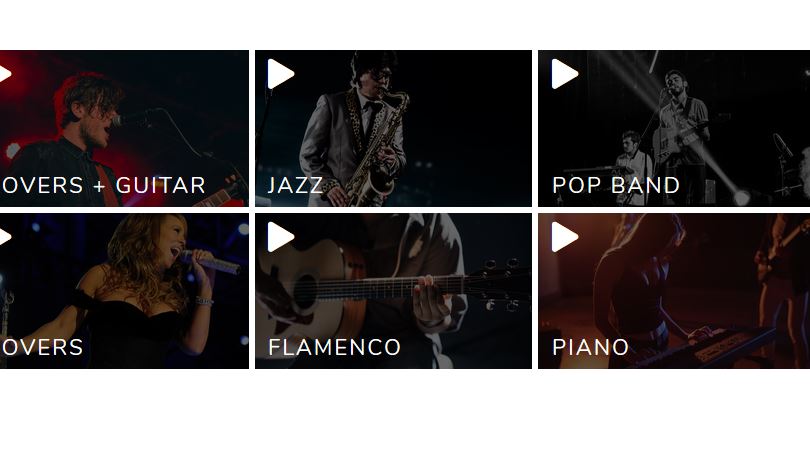
Task: Click play icon on Flamenco tile
Action: tap(281, 237)
